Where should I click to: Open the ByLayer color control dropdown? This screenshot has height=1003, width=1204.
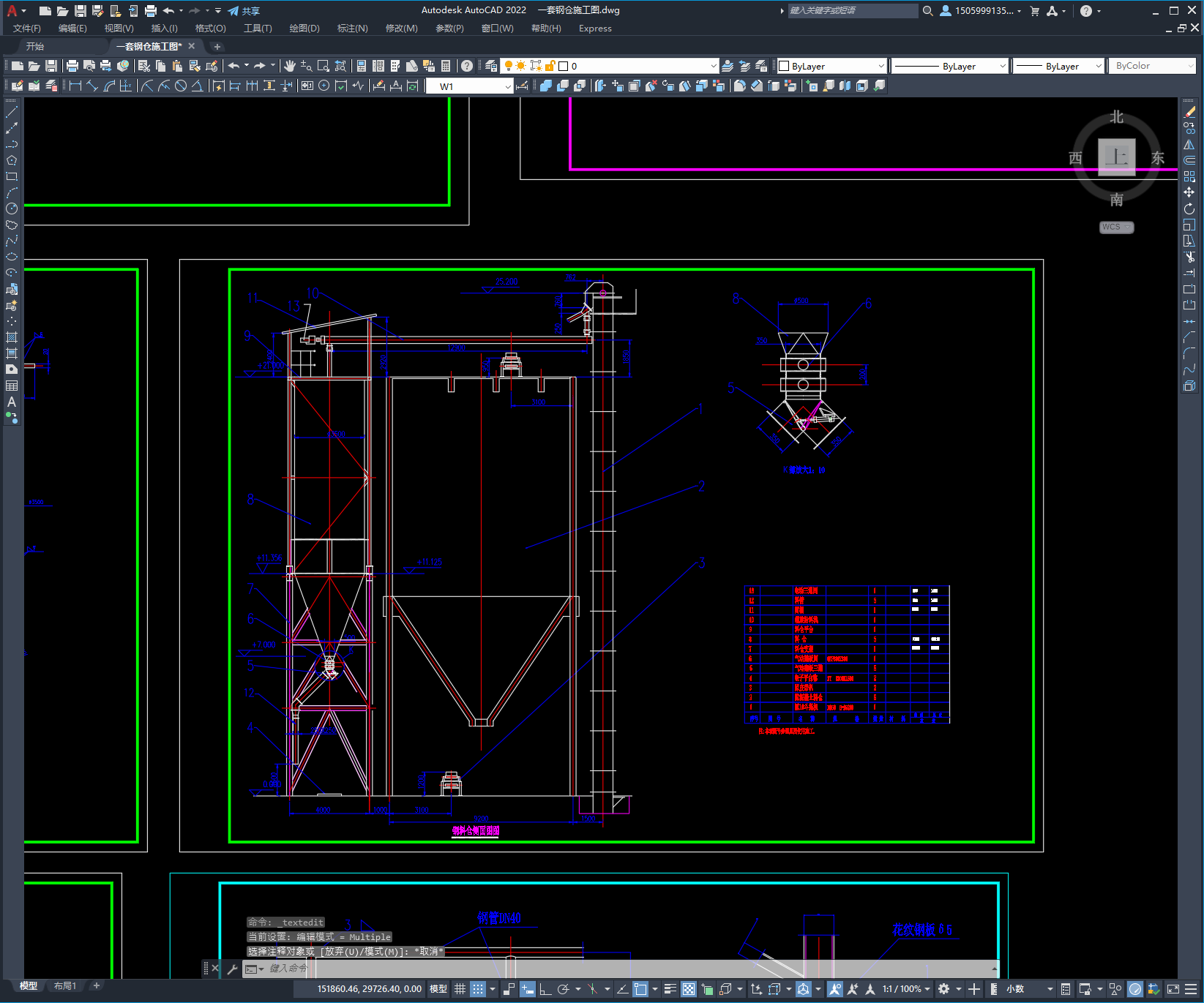click(x=832, y=66)
